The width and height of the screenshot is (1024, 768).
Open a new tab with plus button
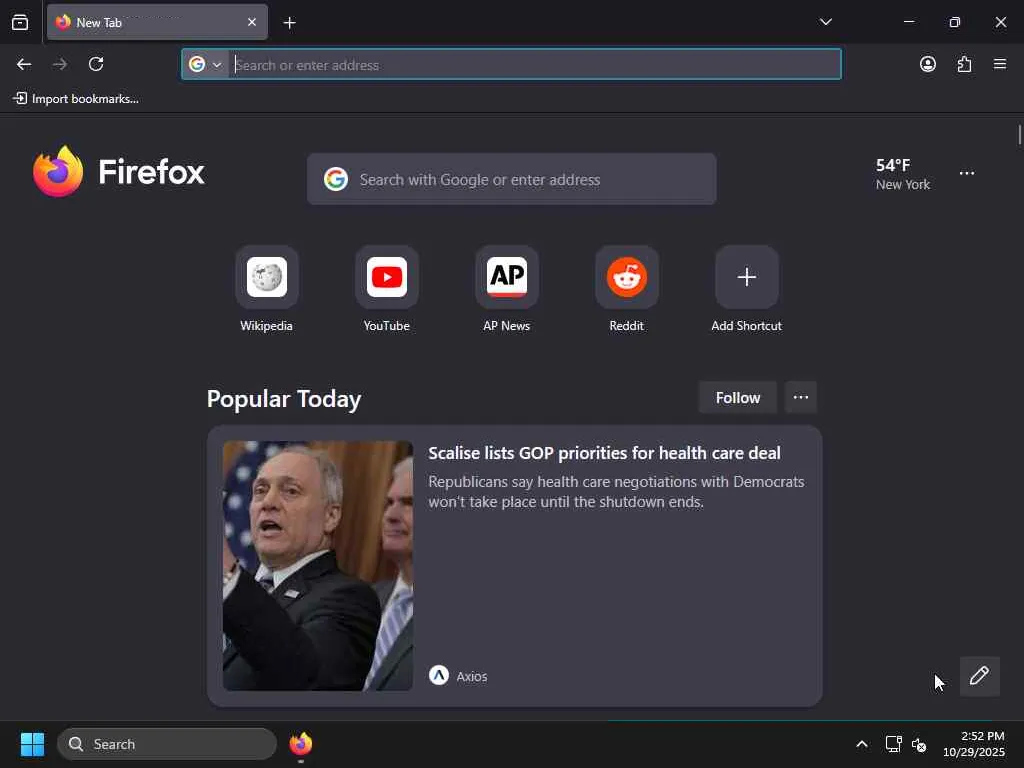point(289,23)
